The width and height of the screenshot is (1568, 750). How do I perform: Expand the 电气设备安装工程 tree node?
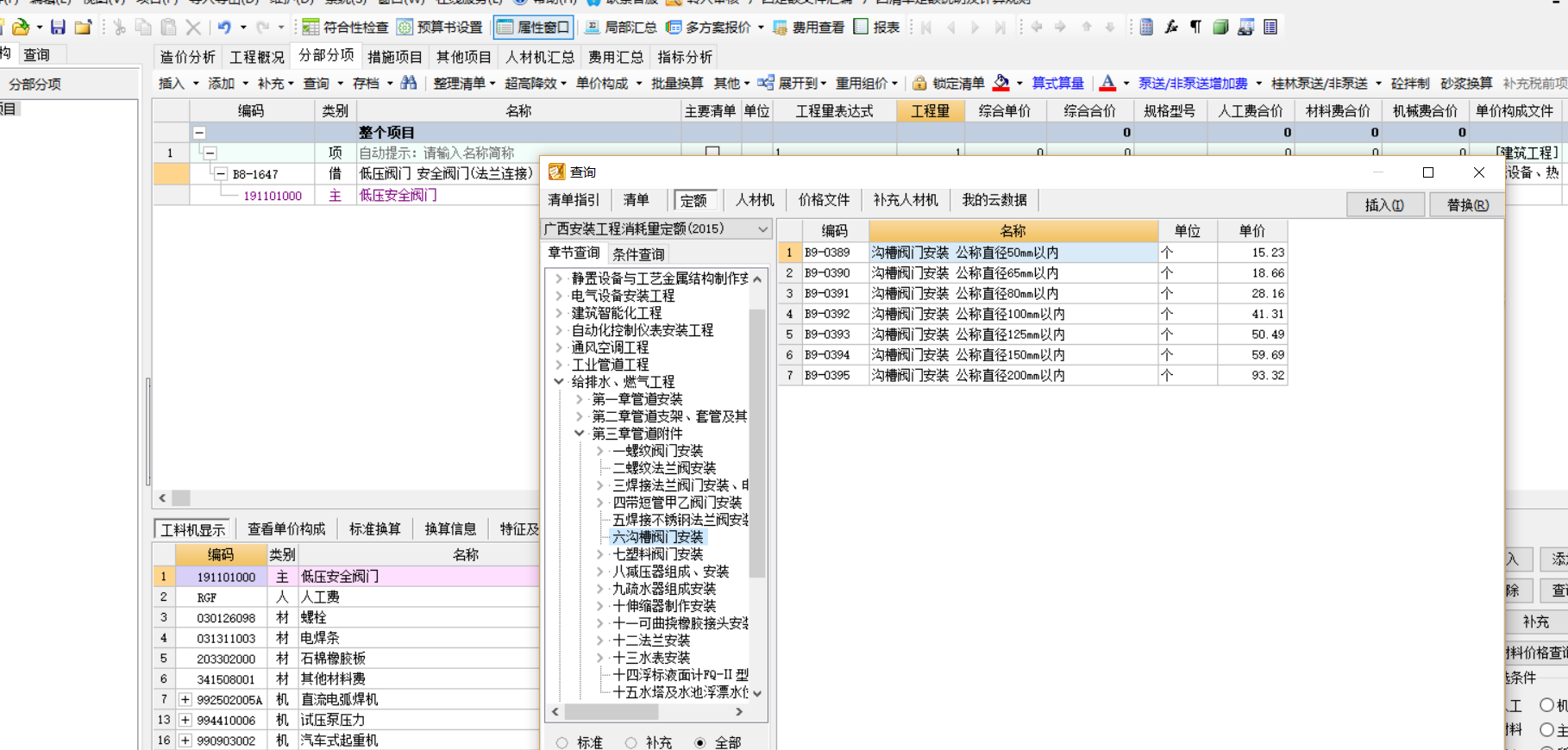coord(559,296)
